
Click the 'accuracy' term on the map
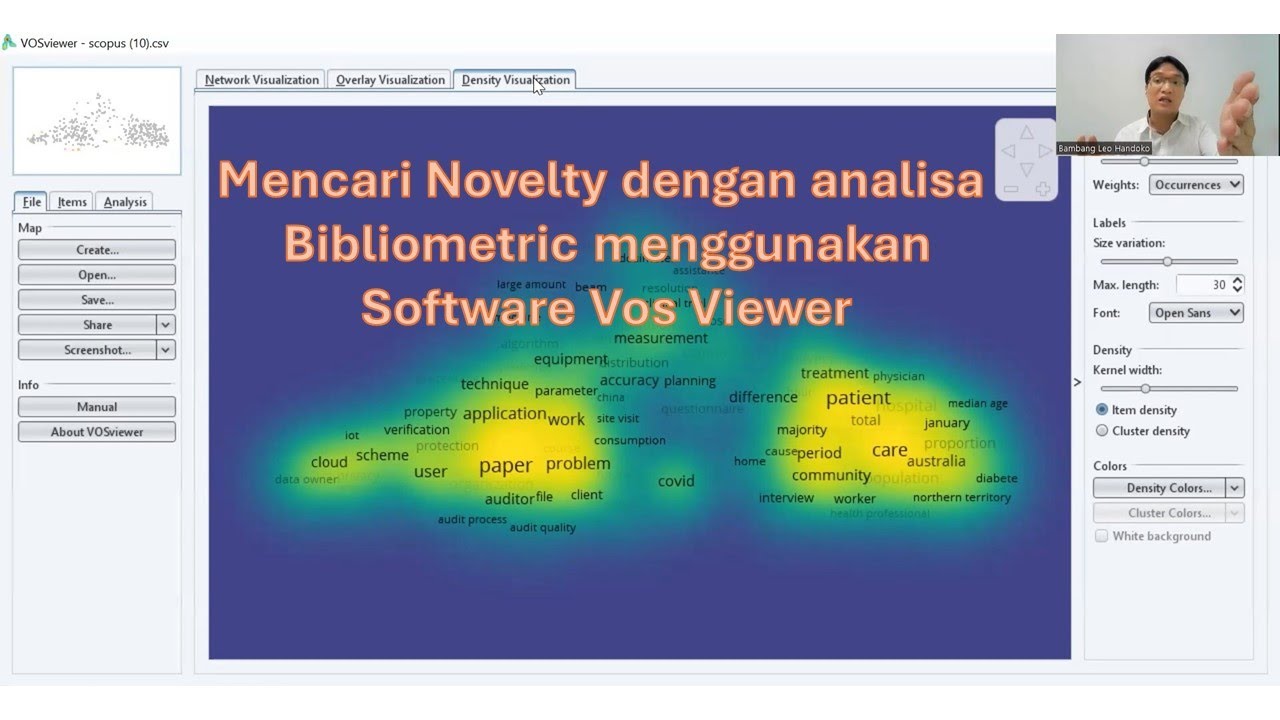(629, 380)
